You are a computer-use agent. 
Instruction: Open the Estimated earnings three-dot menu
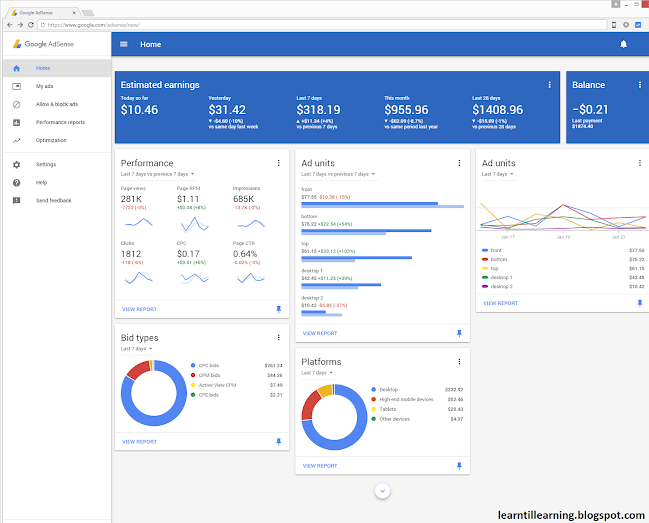550,85
